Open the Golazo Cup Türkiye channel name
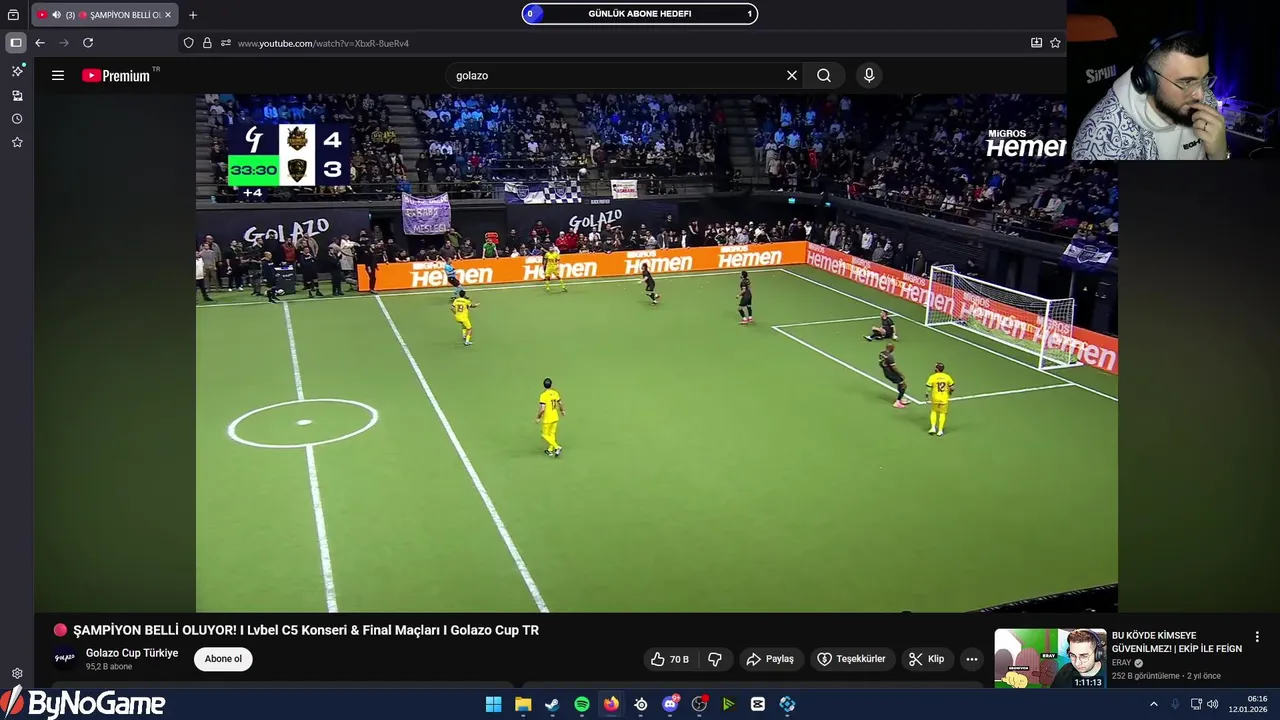The width and height of the screenshot is (1280, 720). click(132, 653)
